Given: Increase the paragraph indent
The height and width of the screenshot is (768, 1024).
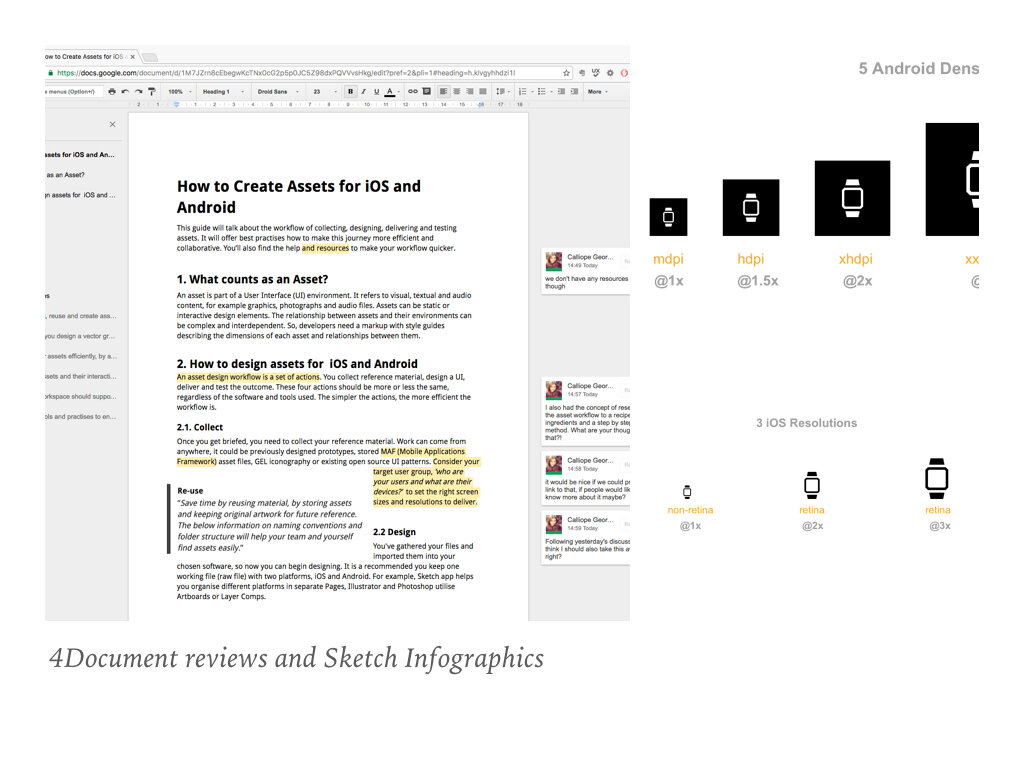Looking at the screenshot, I should pyautogui.click(x=574, y=91).
